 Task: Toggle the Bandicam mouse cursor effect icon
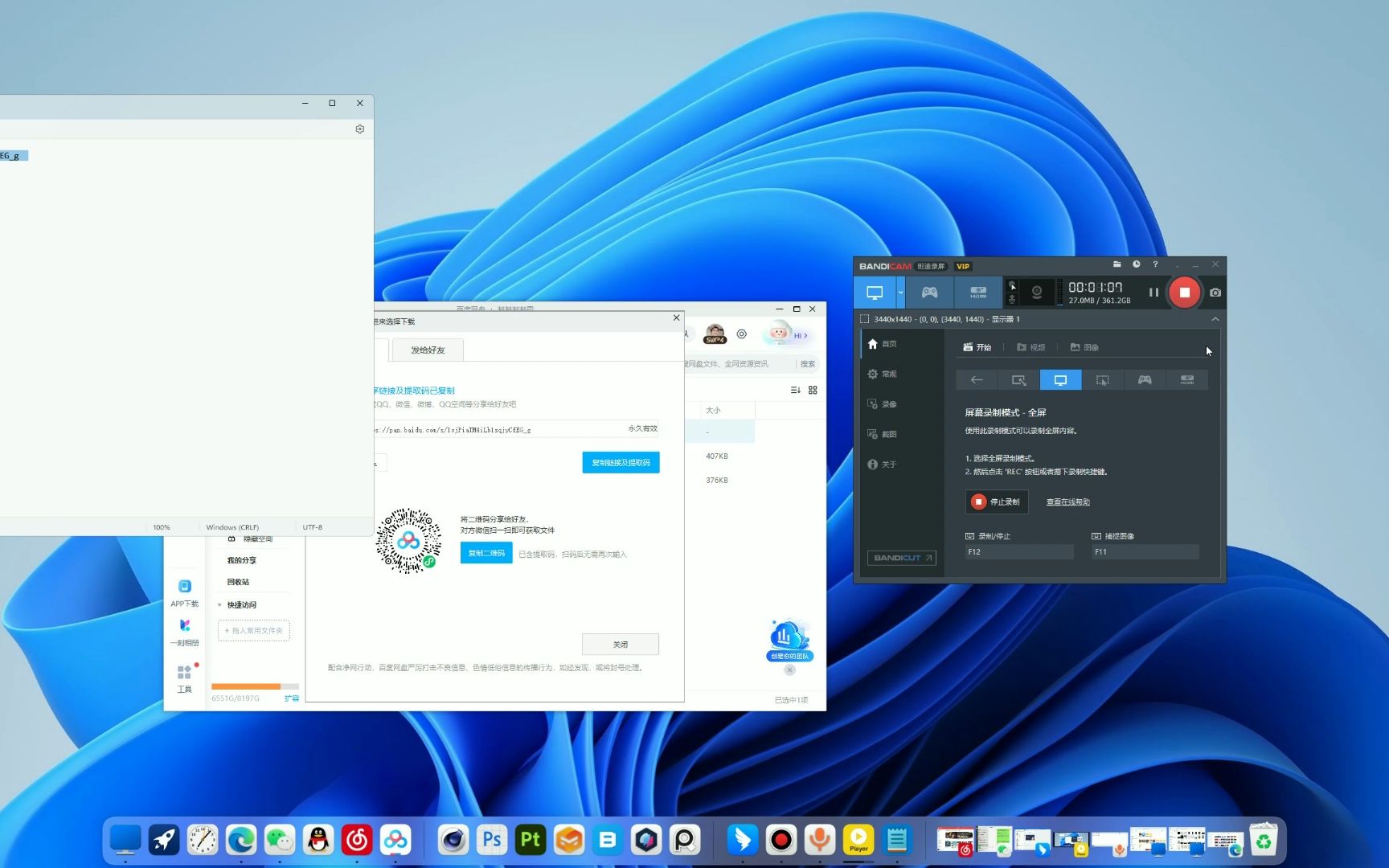click(1012, 286)
